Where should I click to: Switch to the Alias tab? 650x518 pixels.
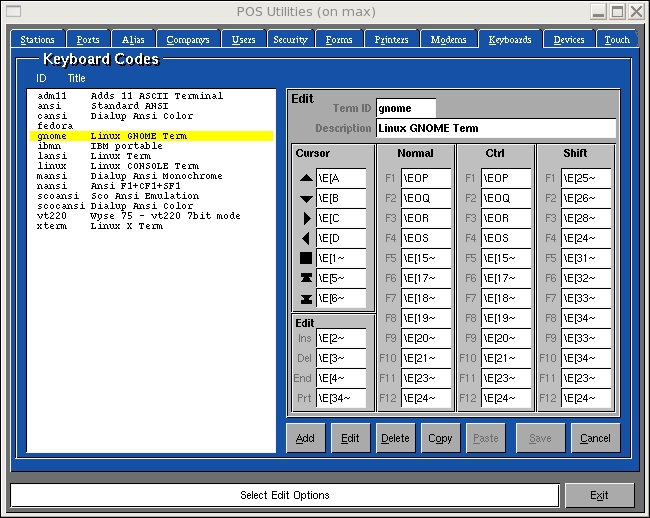coord(133,39)
